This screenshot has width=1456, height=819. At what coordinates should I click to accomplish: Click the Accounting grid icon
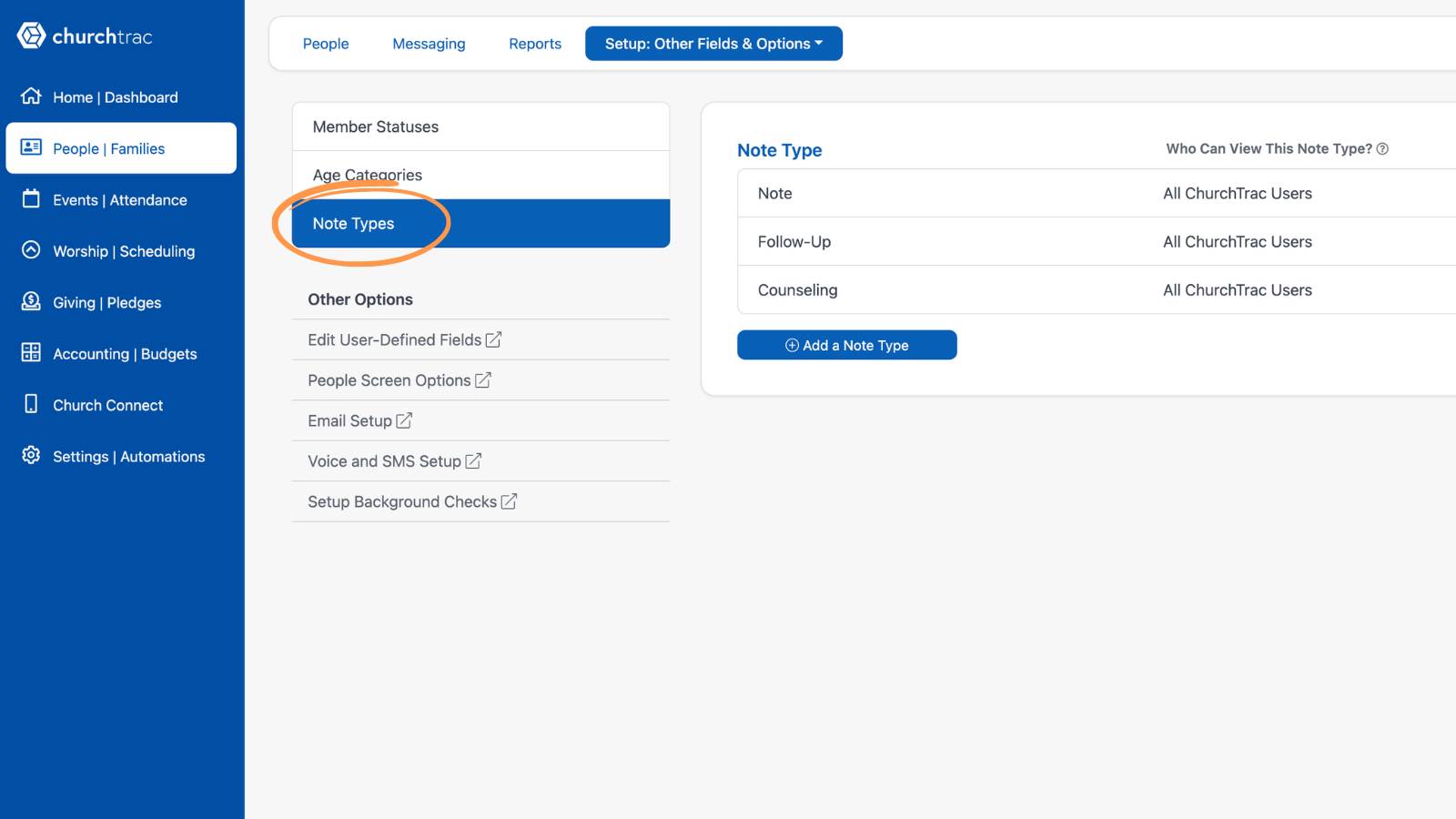click(x=31, y=352)
